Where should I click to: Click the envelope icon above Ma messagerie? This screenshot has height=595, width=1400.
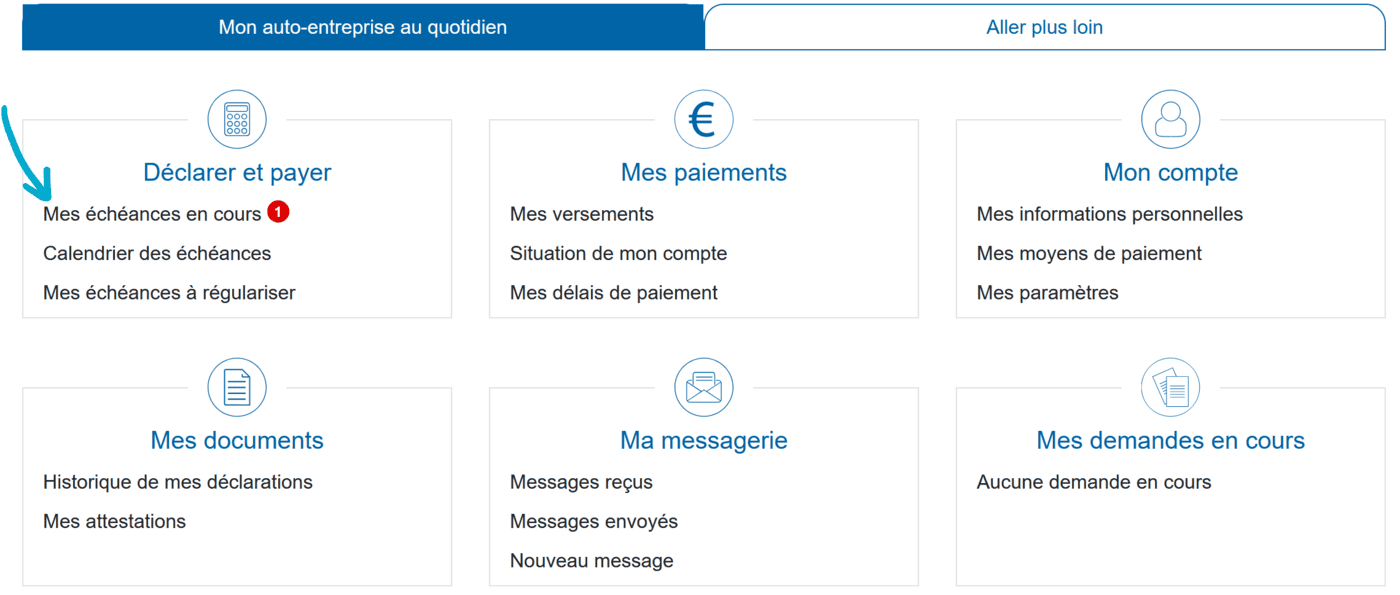pos(703,387)
